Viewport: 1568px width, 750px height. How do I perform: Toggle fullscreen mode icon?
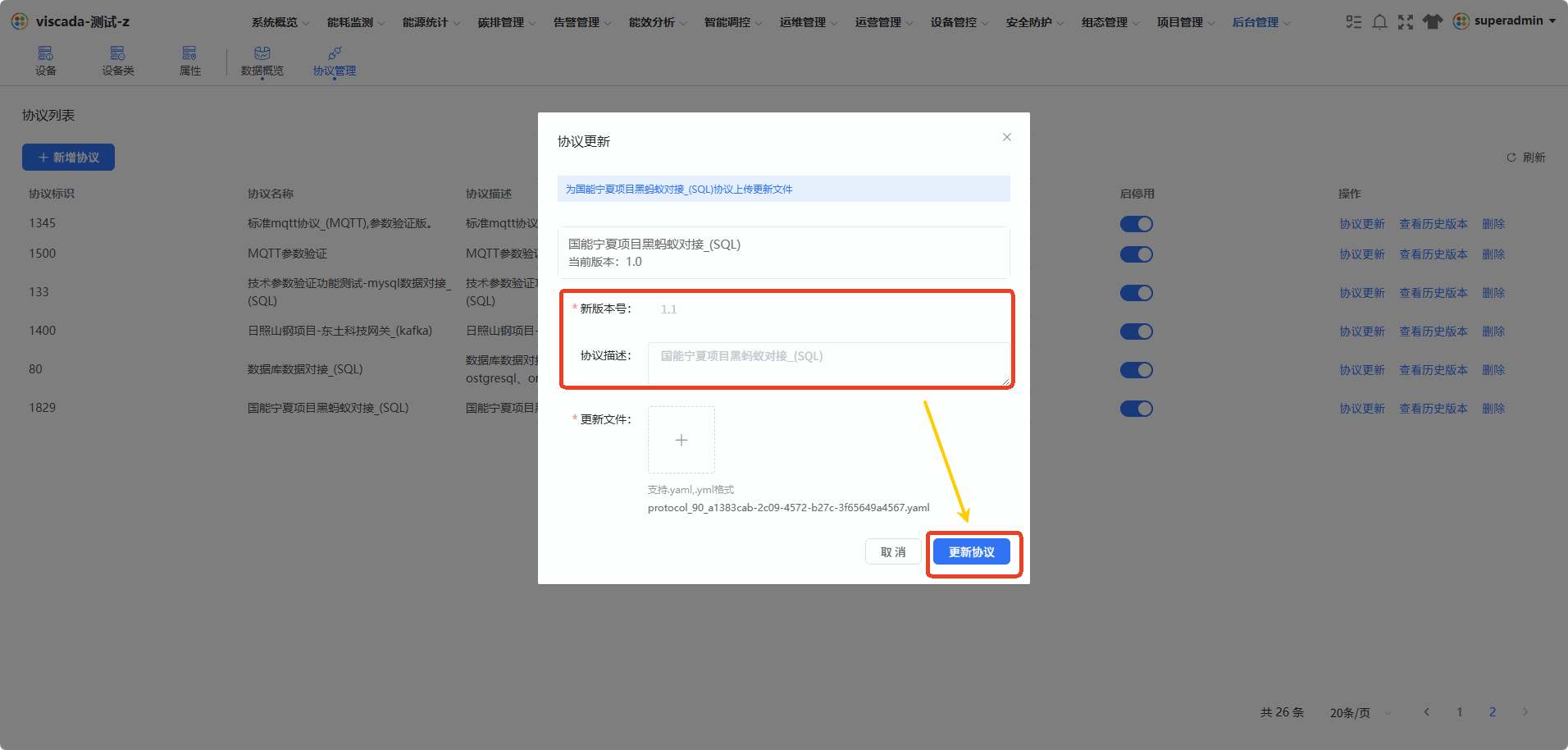click(1406, 22)
